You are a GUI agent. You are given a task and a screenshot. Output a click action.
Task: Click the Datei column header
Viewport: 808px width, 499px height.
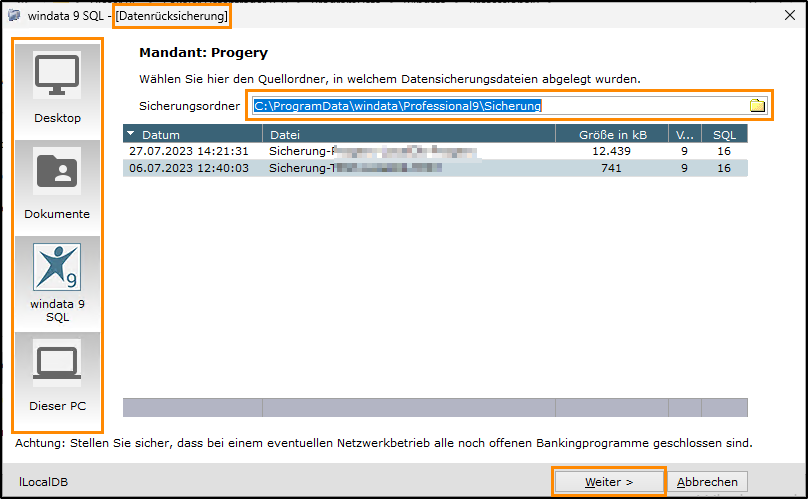(x=409, y=135)
